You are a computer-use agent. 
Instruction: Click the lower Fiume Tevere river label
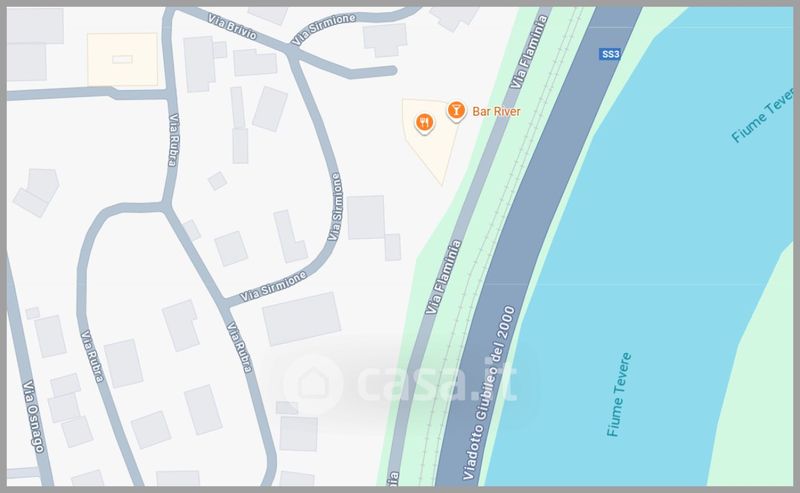618,395
